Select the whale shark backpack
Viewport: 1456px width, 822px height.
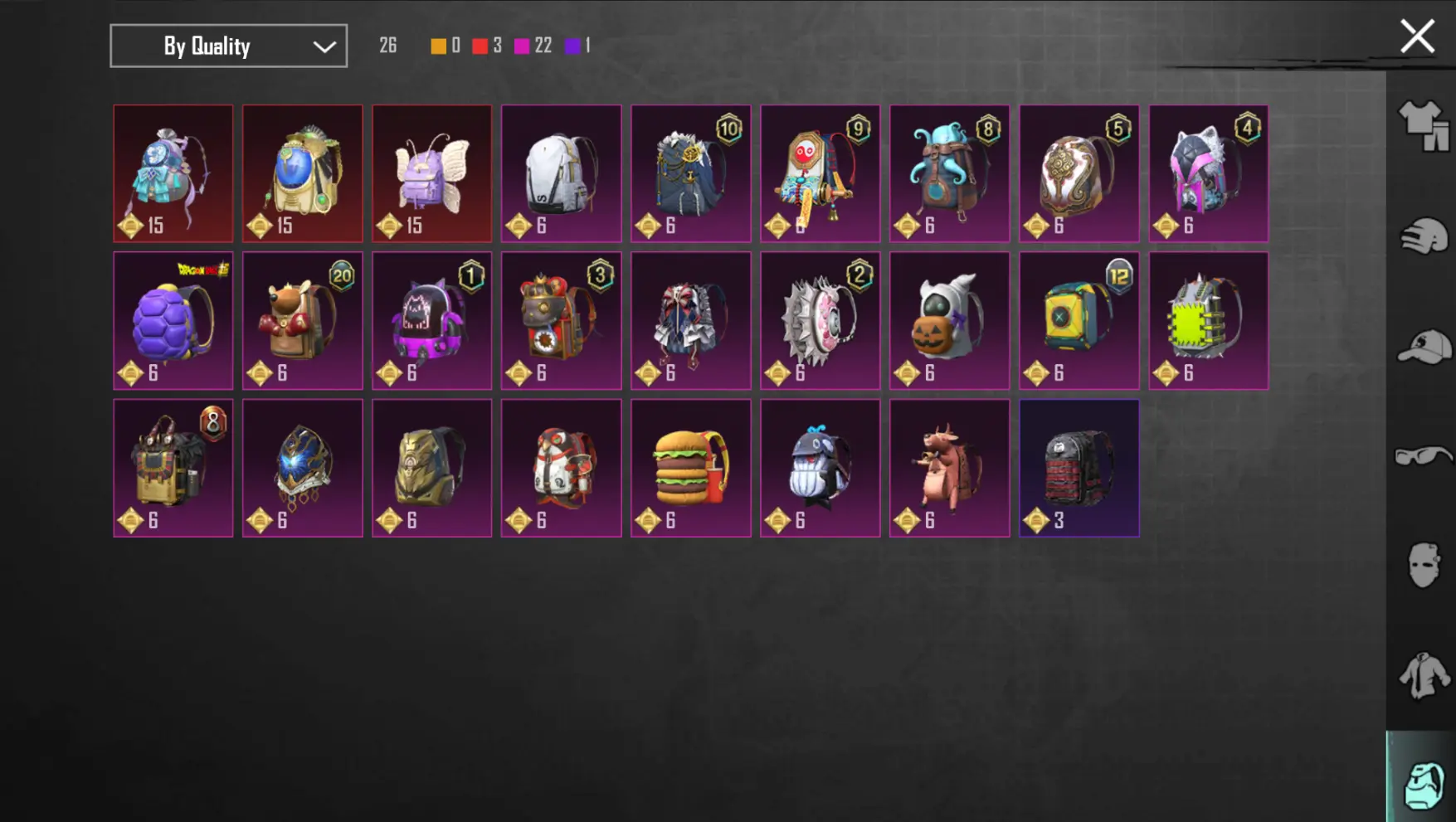click(821, 468)
